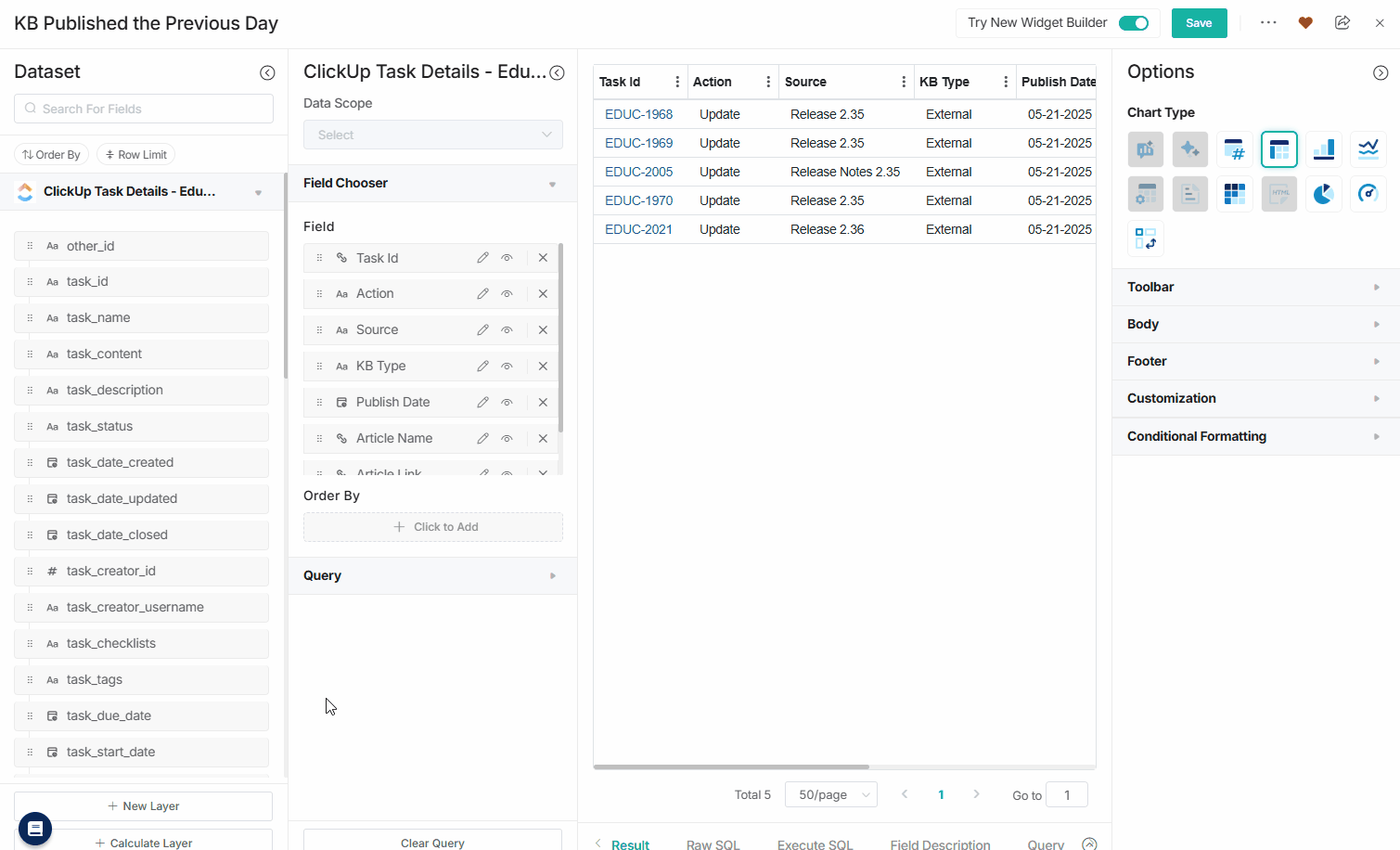Toggle visibility of the Publish Date field
This screenshot has width=1400, height=850.
pyautogui.click(x=507, y=403)
